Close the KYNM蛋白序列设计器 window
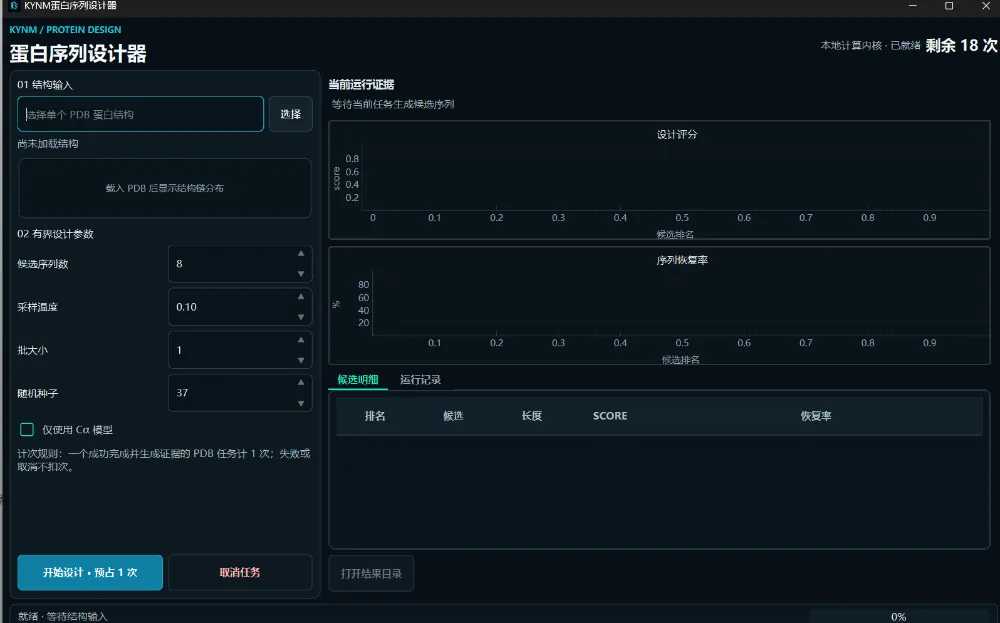 click(985, 6)
